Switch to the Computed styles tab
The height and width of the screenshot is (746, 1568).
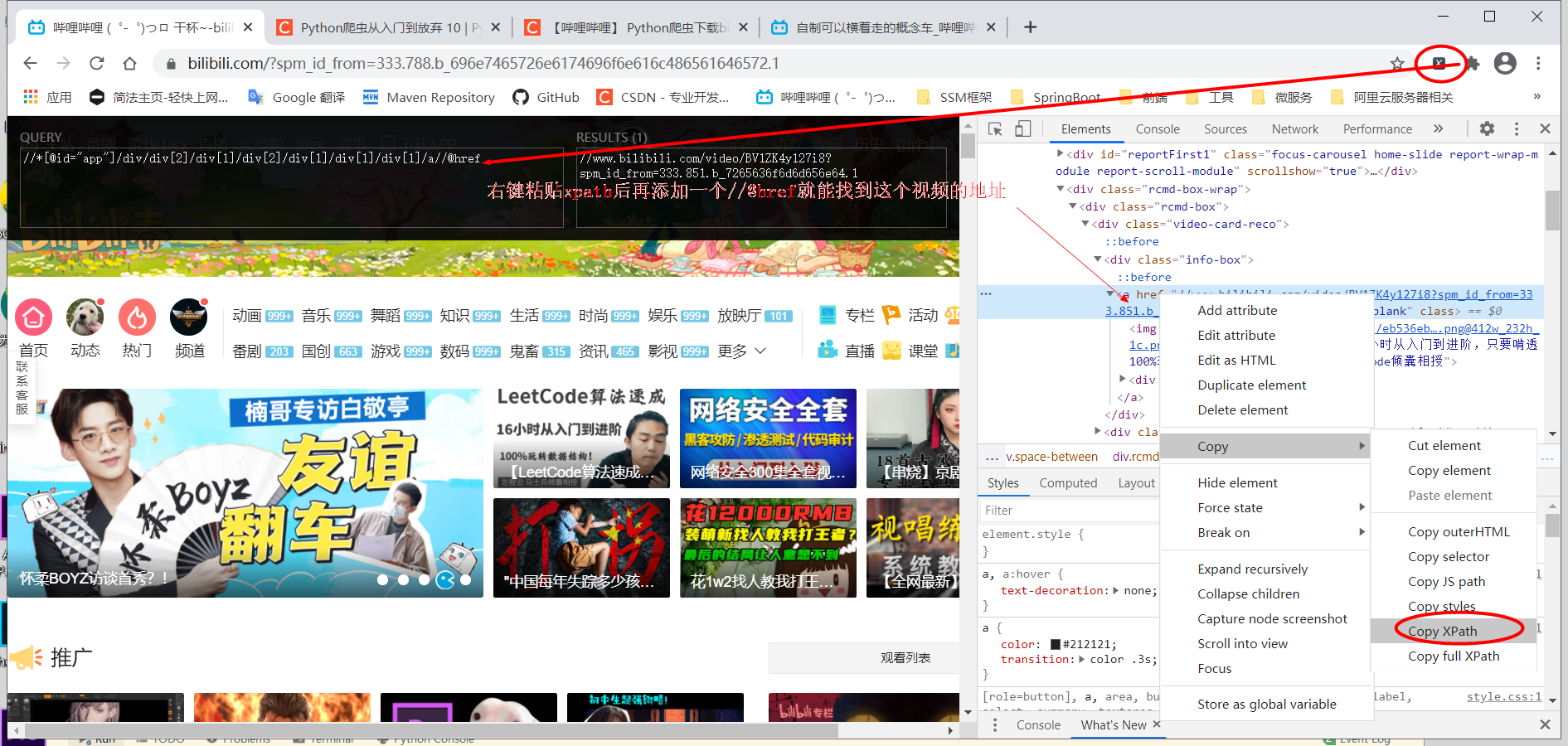pyautogui.click(x=1068, y=482)
